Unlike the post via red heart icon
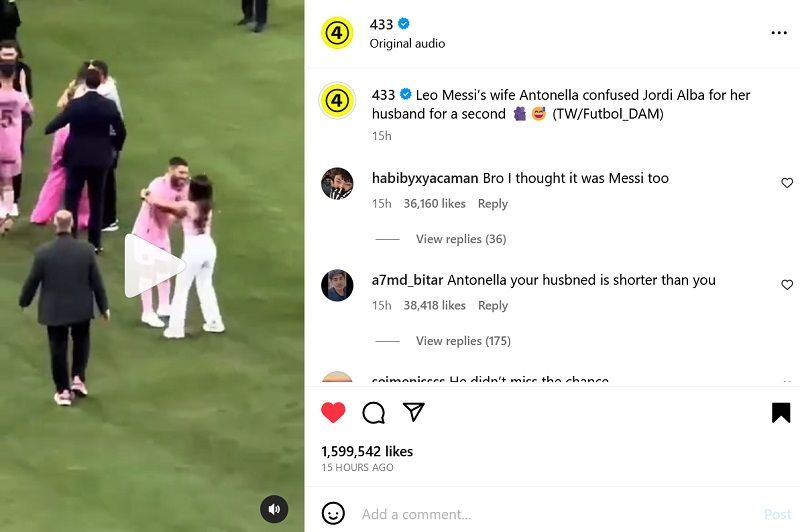 [x=333, y=412]
